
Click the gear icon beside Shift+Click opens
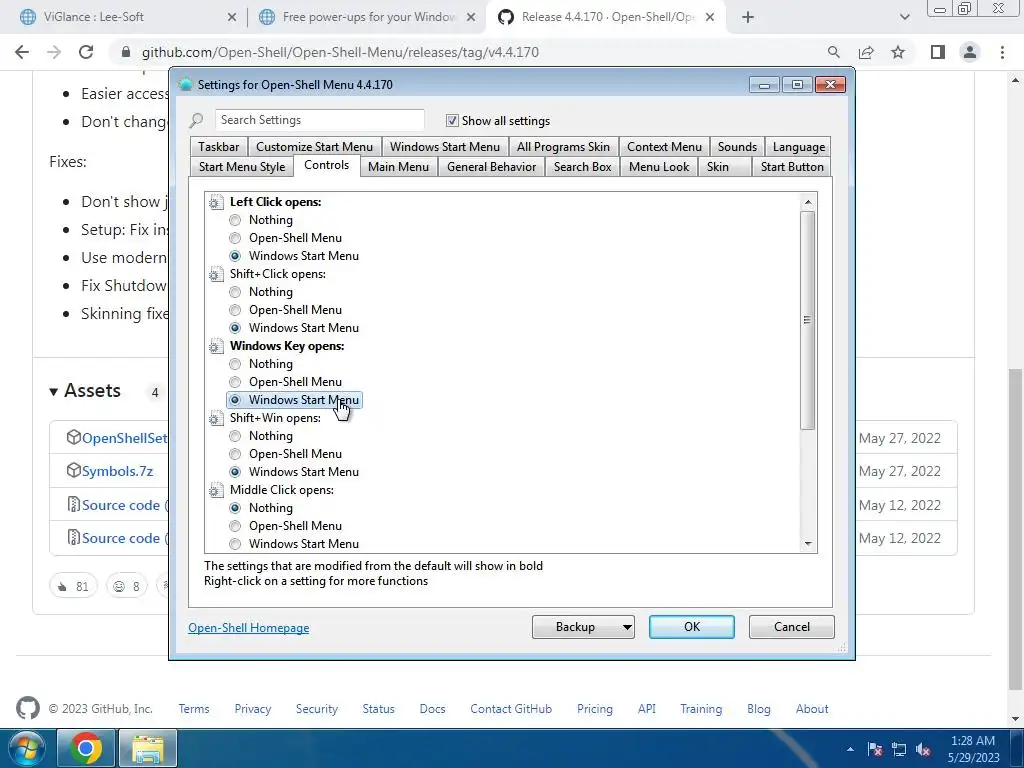216,274
